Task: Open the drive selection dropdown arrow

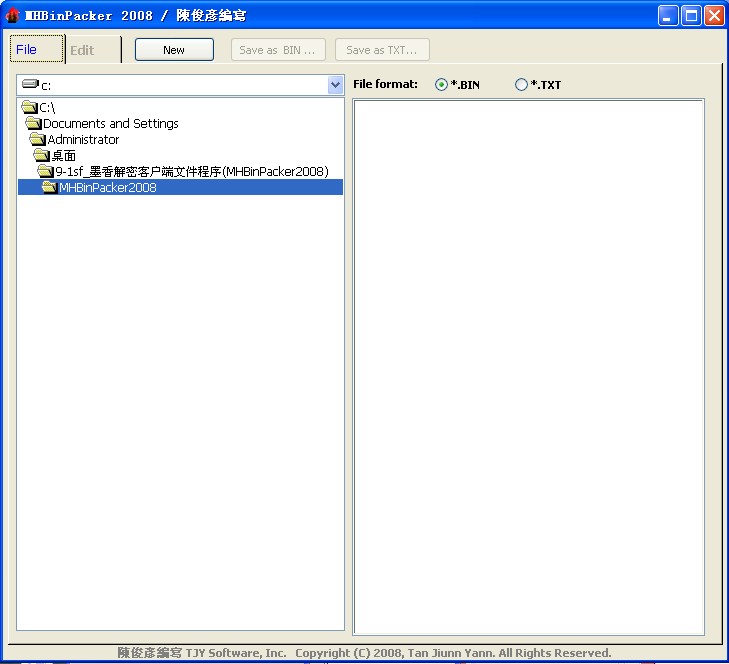Action: click(x=335, y=86)
